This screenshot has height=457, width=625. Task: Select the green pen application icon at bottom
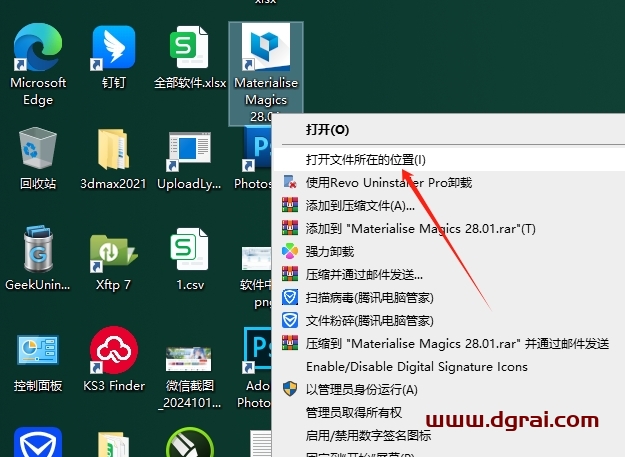[189, 442]
